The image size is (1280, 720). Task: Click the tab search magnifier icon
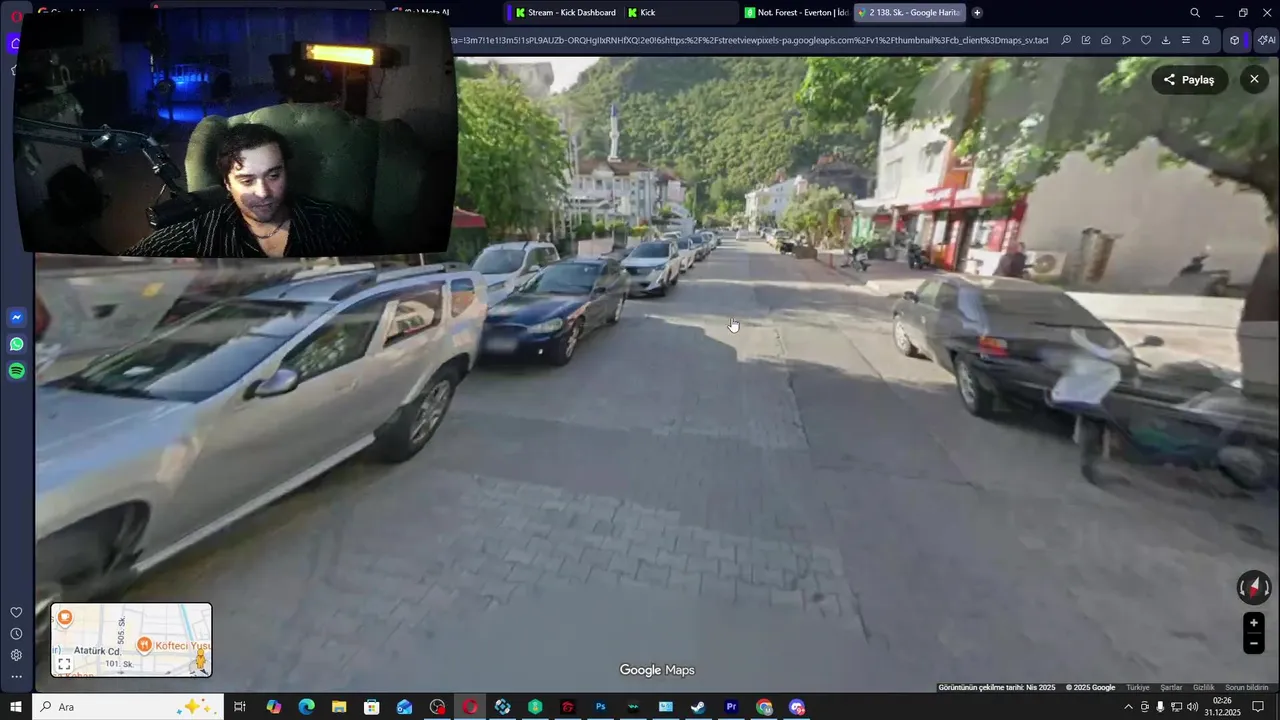1195,13
